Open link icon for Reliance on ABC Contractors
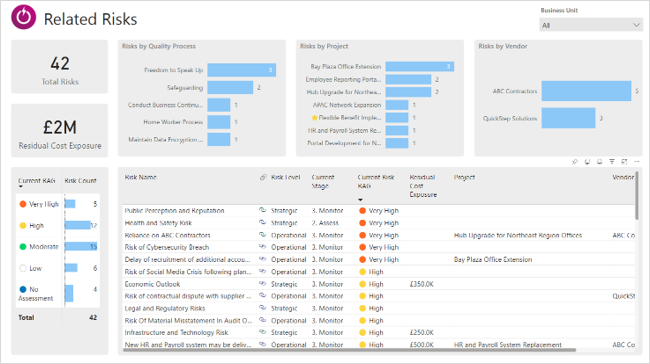This screenshot has width=650, height=364. click(x=262, y=235)
